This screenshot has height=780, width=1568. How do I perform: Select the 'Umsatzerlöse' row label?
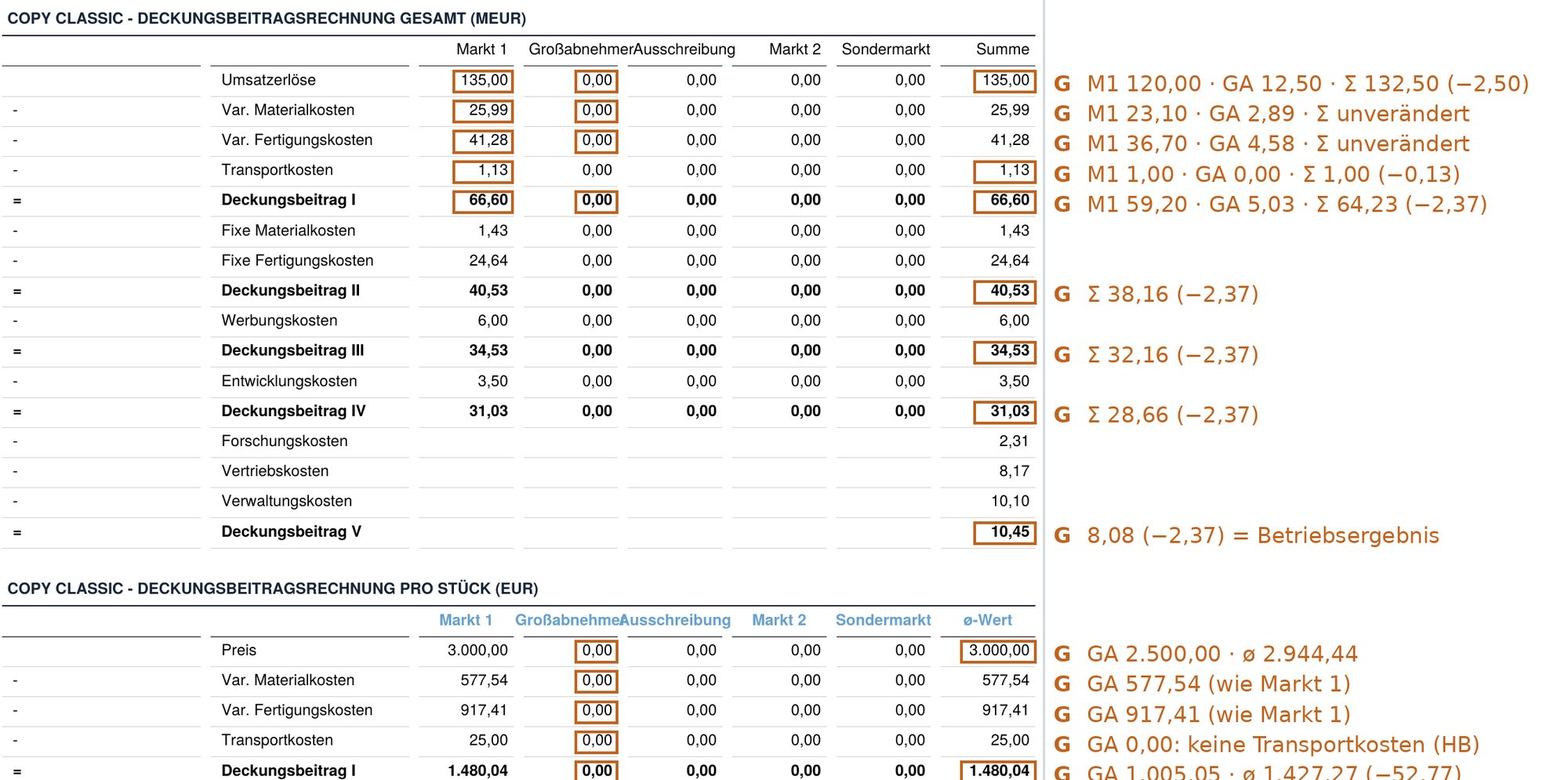pyautogui.click(x=268, y=80)
